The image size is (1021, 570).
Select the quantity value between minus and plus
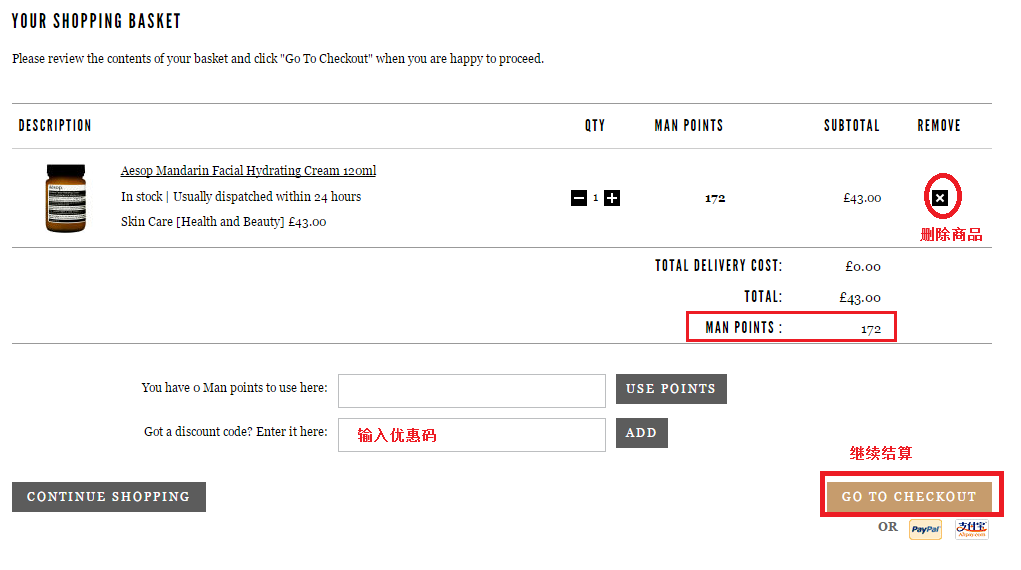(x=595, y=198)
